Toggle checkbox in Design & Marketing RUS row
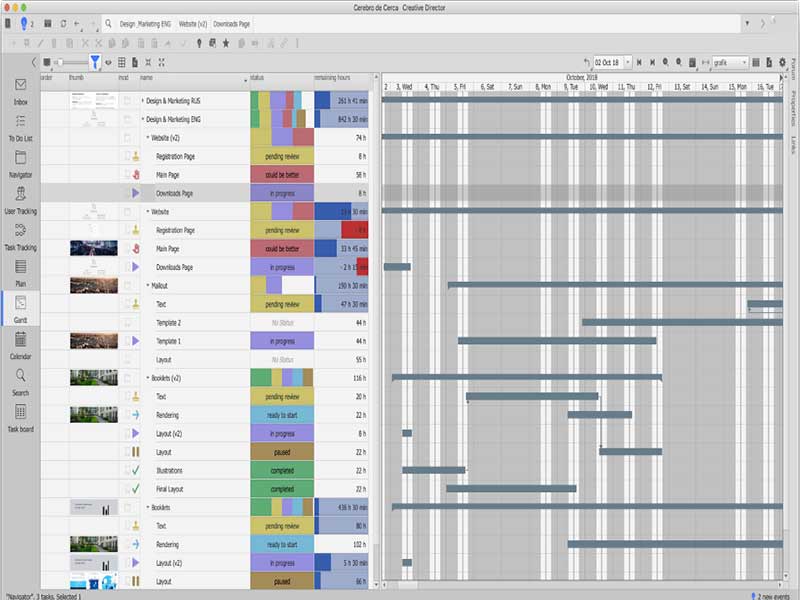 point(128,101)
